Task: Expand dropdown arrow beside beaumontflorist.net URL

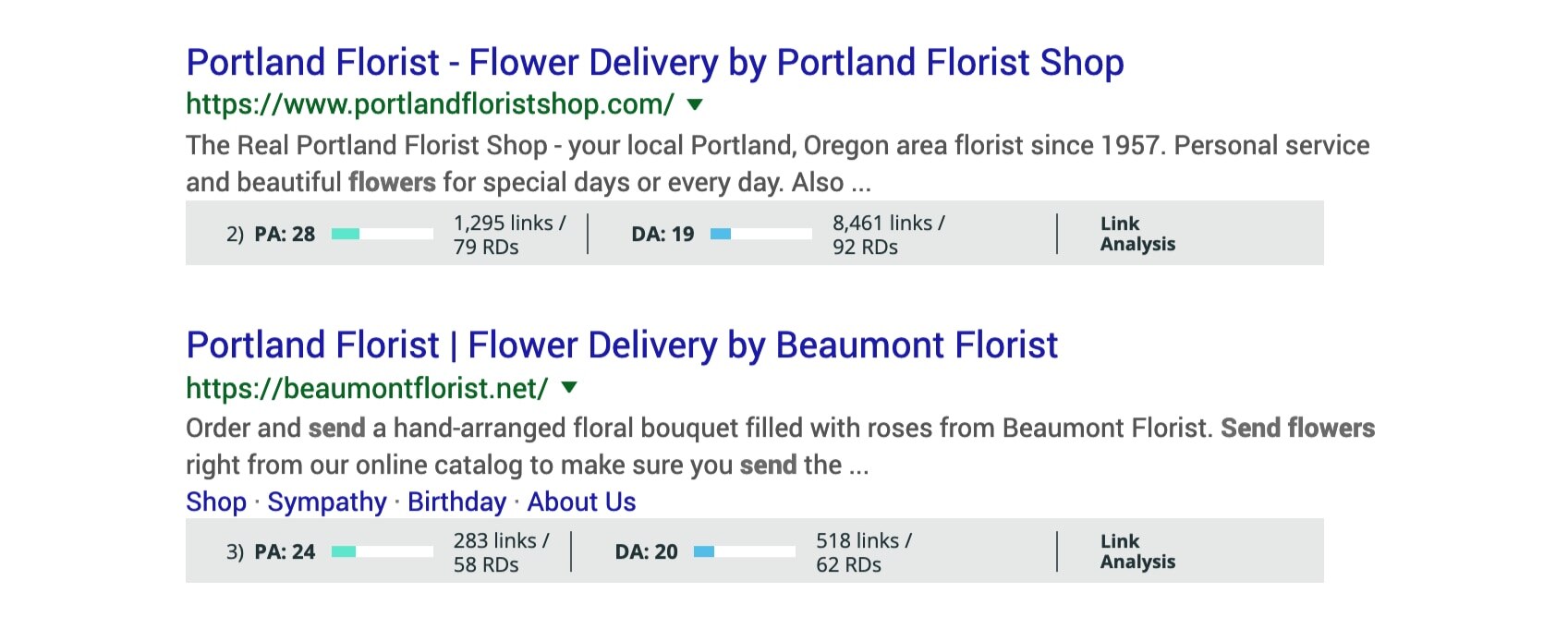Action: click(x=570, y=387)
